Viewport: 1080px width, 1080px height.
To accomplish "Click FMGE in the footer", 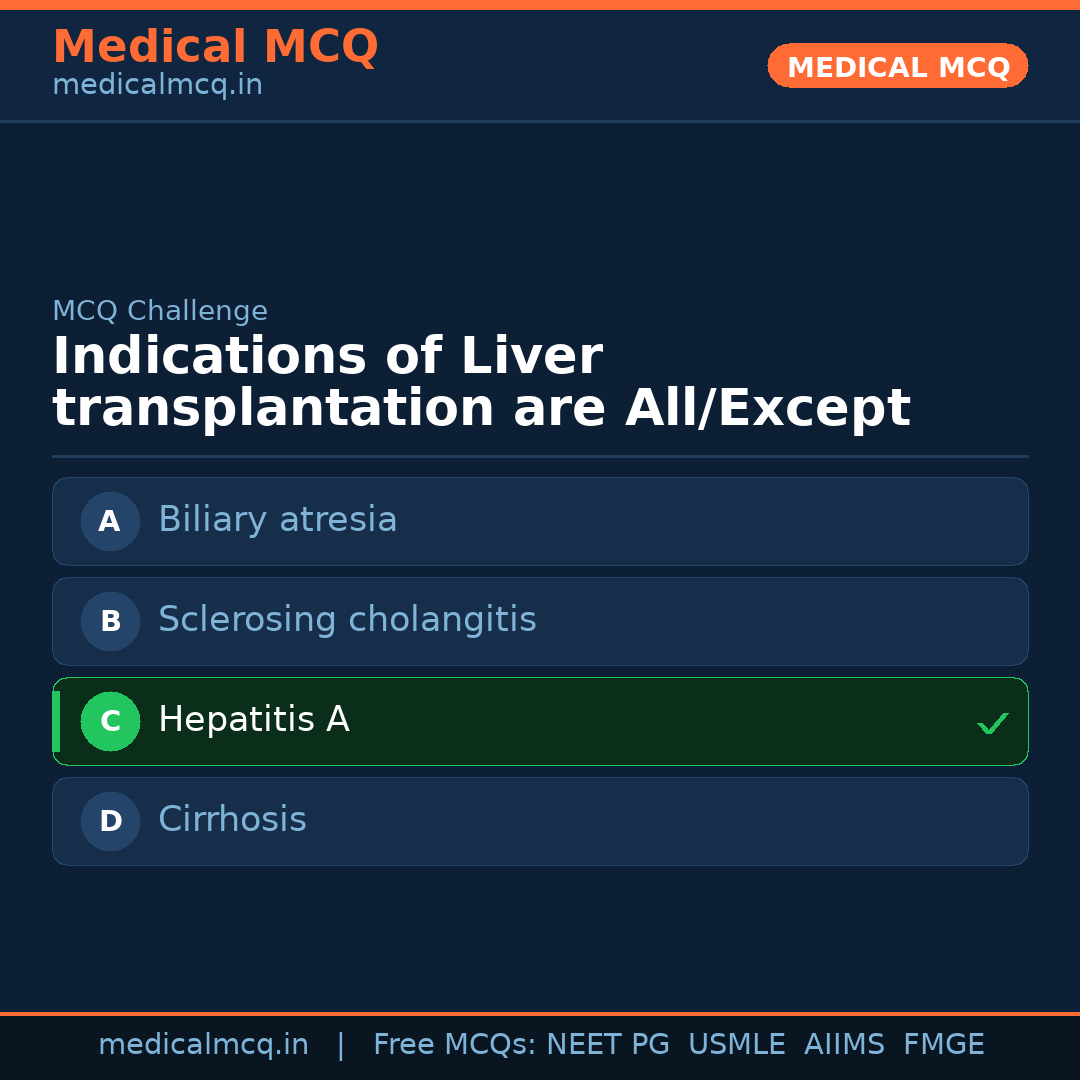I will [x=943, y=1045].
